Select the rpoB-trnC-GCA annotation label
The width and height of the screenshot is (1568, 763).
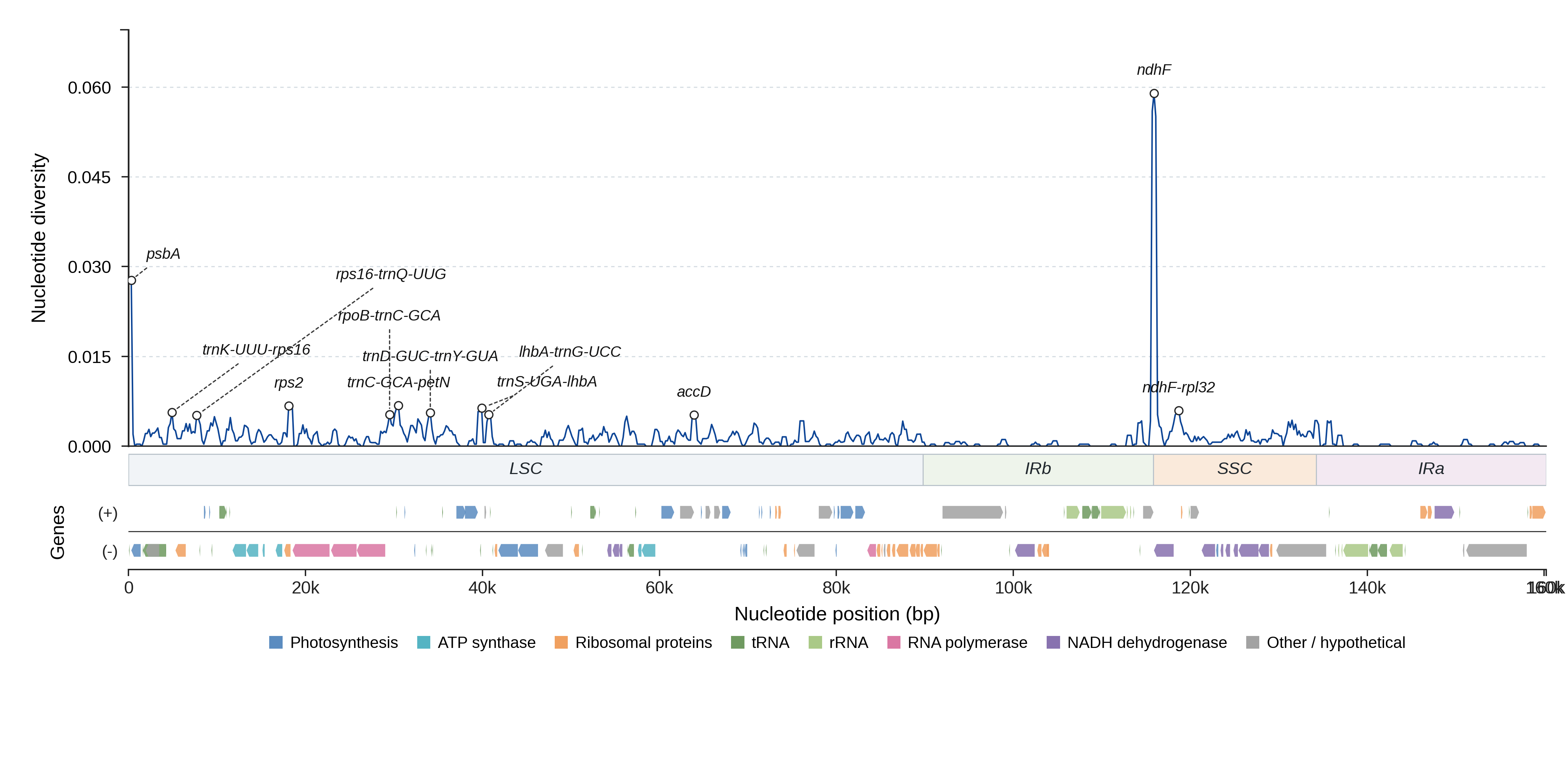pyautogui.click(x=389, y=315)
